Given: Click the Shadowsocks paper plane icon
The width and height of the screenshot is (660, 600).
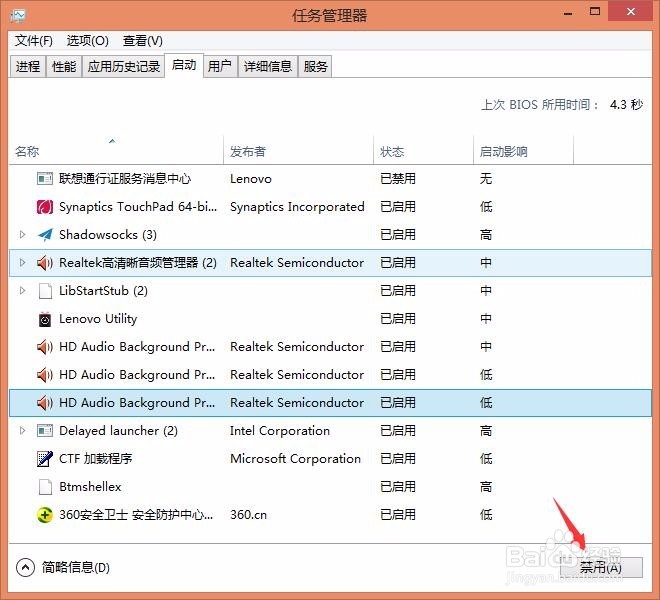Looking at the screenshot, I should (45, 235).
